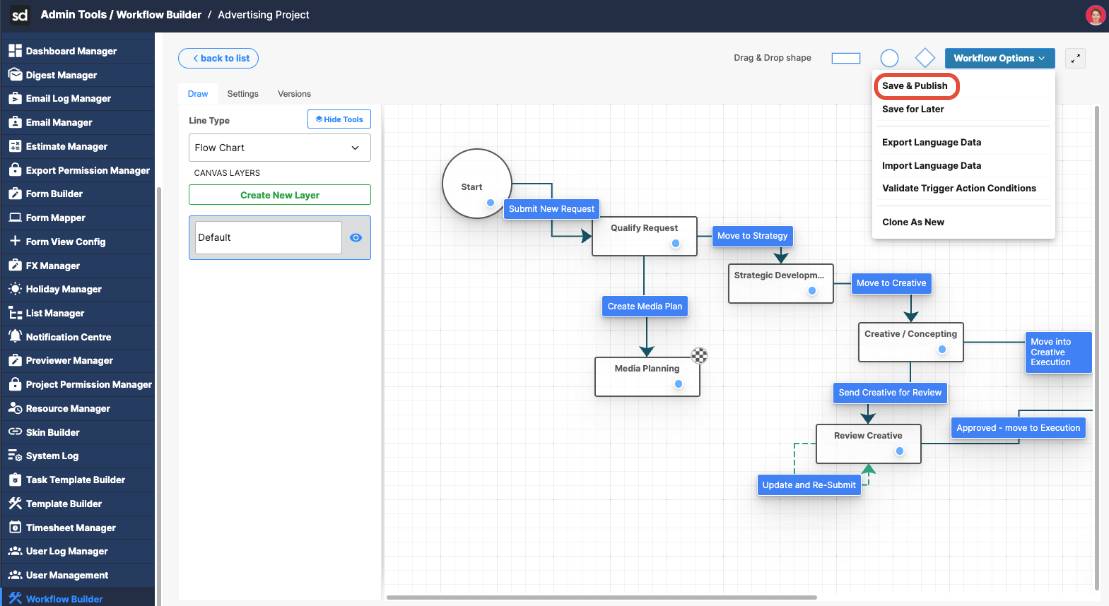The width and height of the screenshot is (1109, 606).
Task: Click the Digest Manager sidebar icon
Action: click(x=15, y=74)
